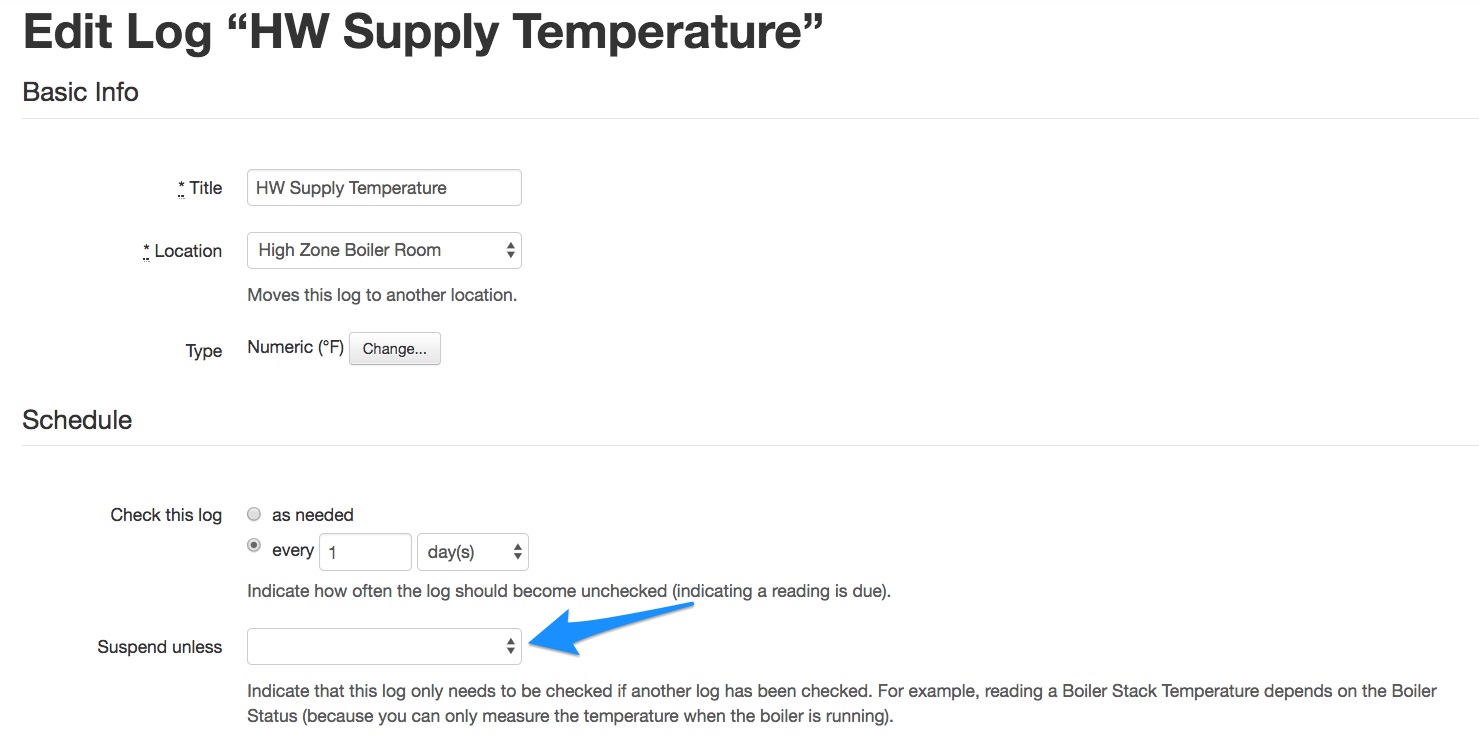Select the "every" interval radio button
The height and width of the screenshot is (740, 1479).
254,546
